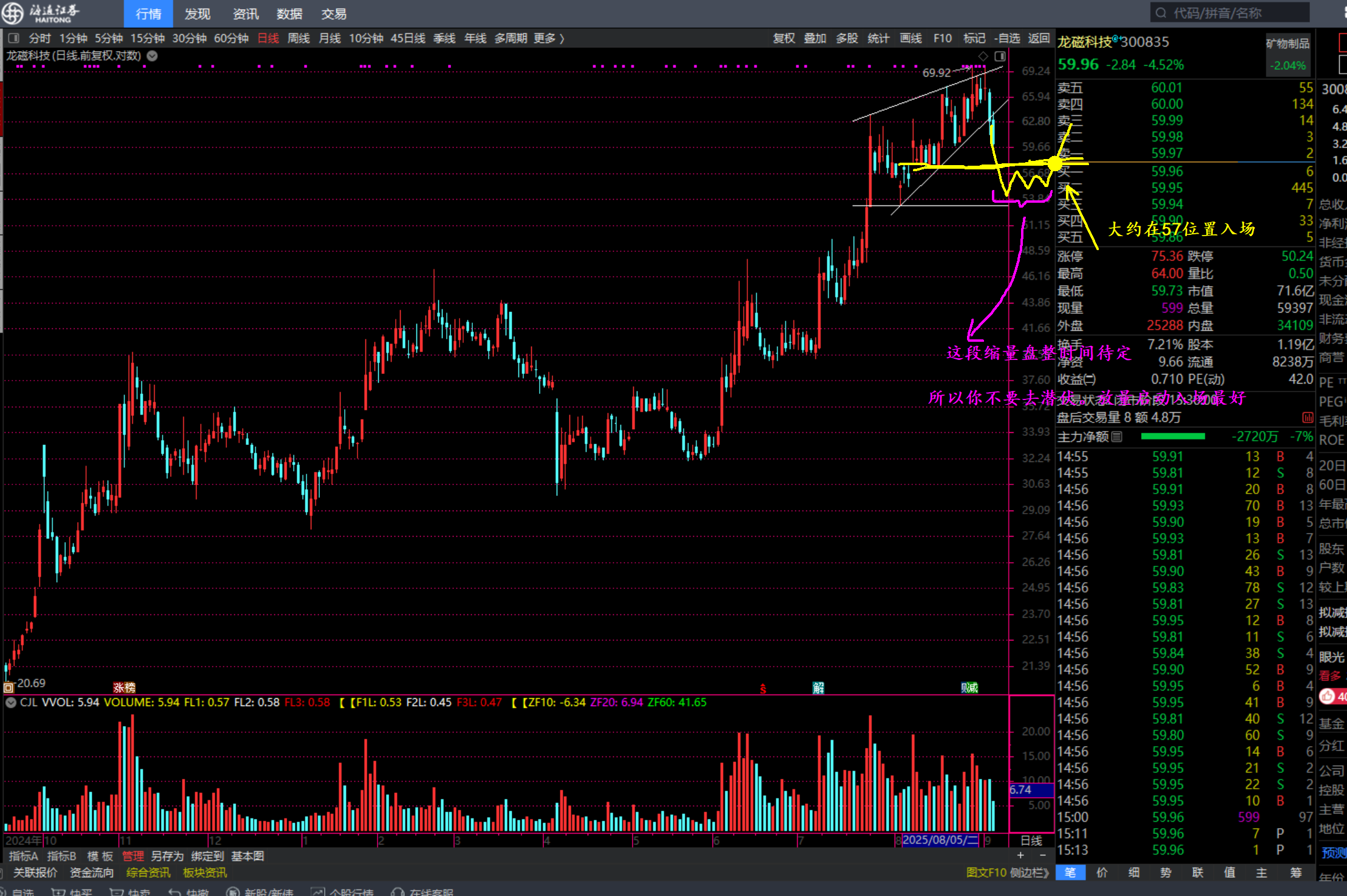Click 管理 in the indicator toolbar
Screen dimensions: 1347x896
tap(133, 856)
